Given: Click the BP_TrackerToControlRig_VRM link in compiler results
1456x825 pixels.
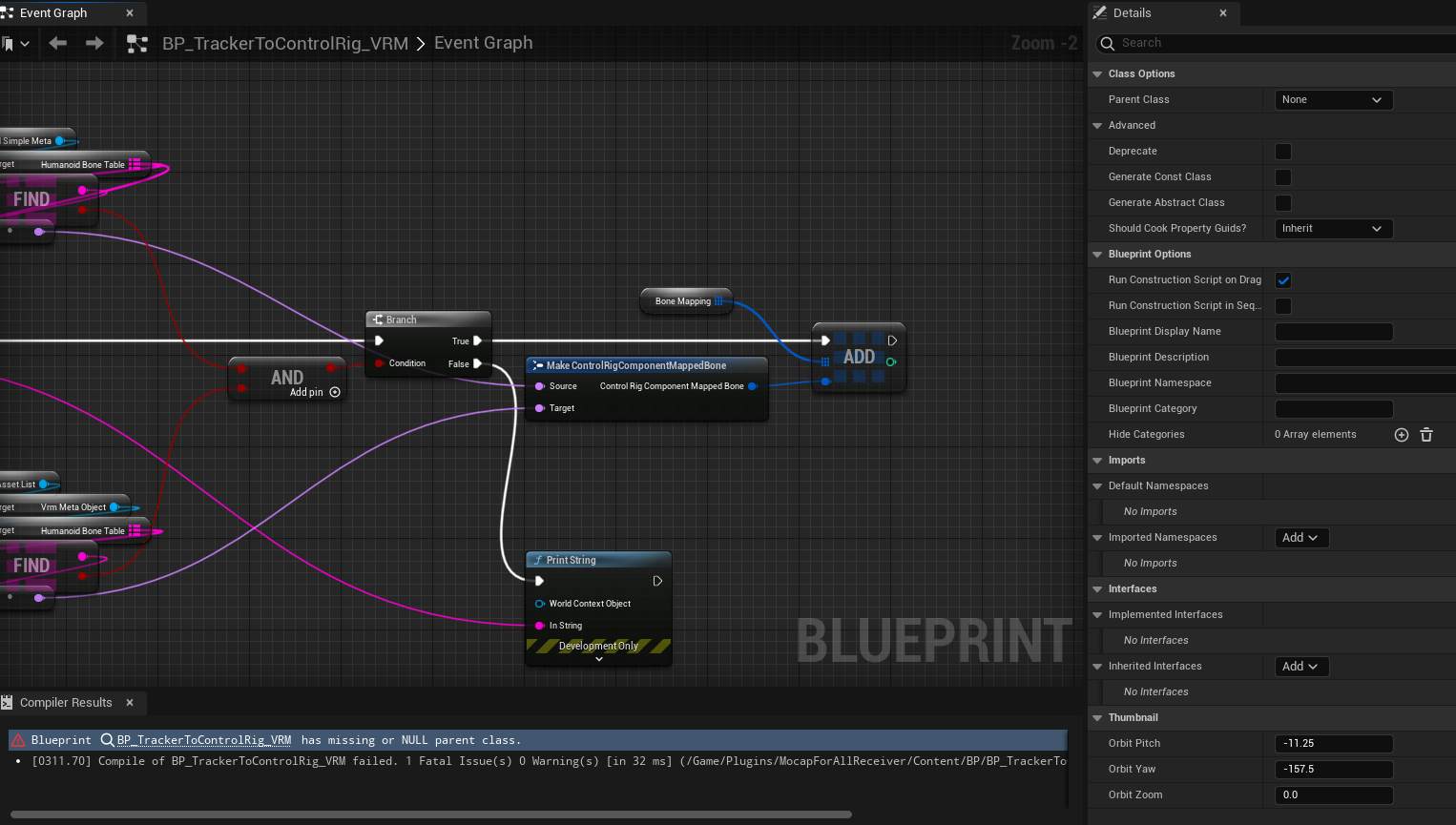Looking at the screenshot, I should (203, 740).
